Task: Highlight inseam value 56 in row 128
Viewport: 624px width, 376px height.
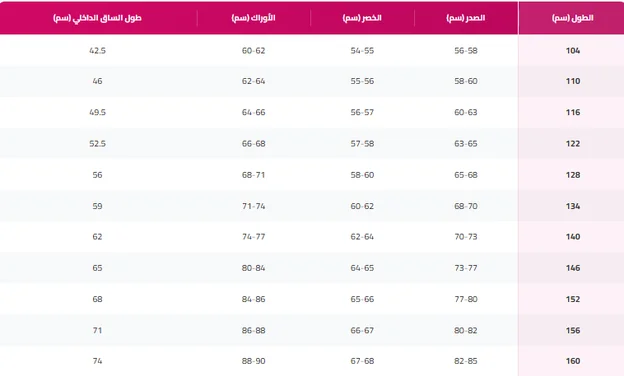Action: coord(98,175)
